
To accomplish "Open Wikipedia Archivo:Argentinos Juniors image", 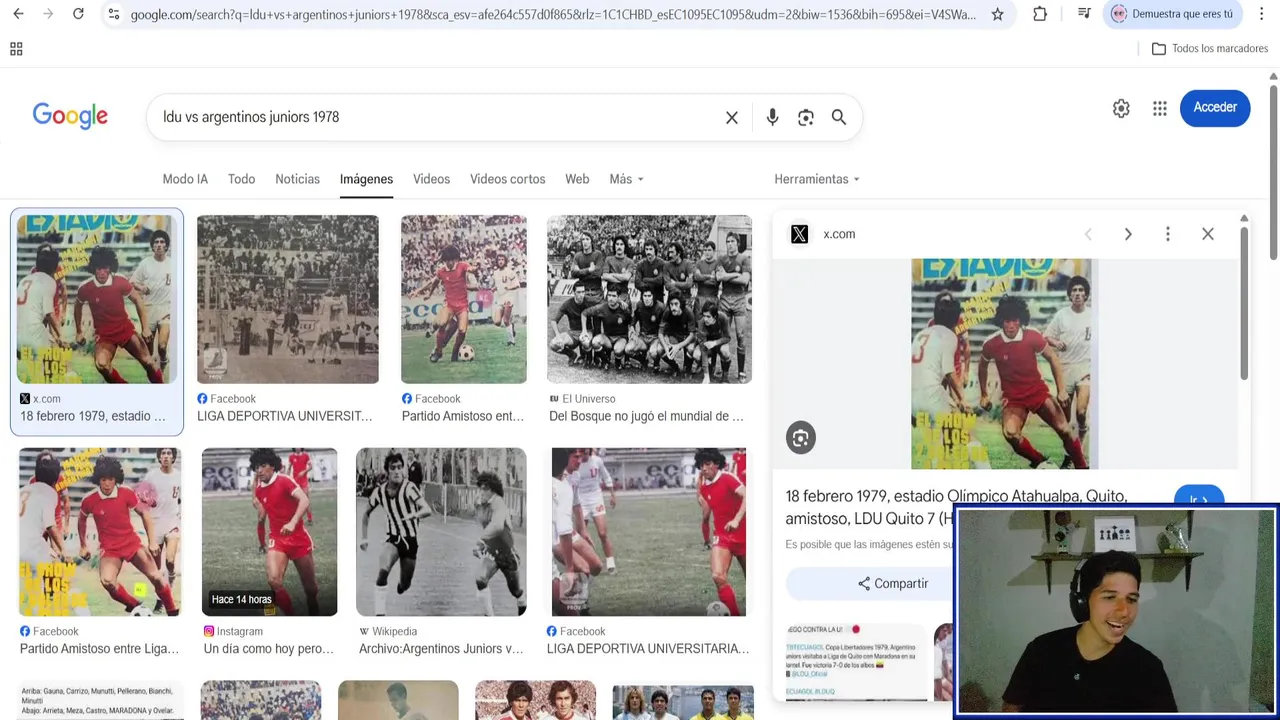I will (441, 532).
